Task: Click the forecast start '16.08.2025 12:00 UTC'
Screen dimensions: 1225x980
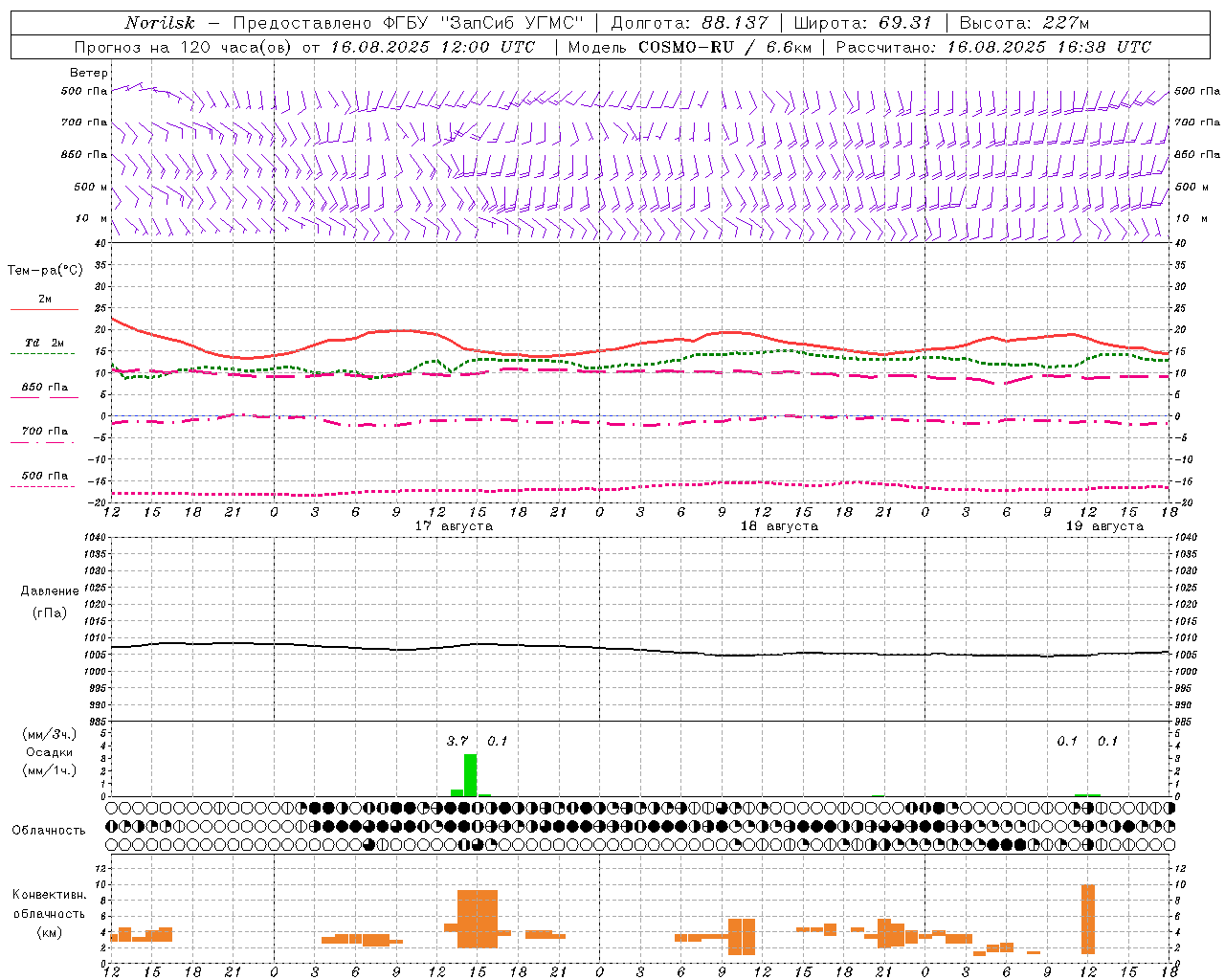Action: coord(433,47)
